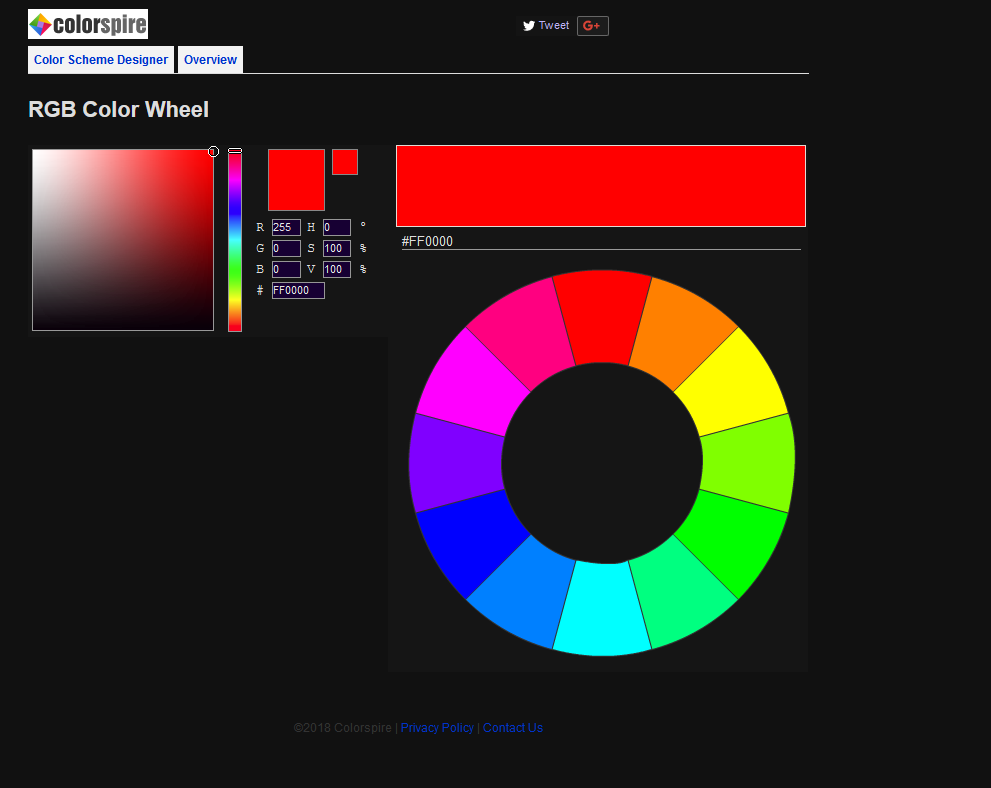Viewport: 991px width, 788px height.
Task: Click the RGB Color Wheel heading
Action: point(119,109)
